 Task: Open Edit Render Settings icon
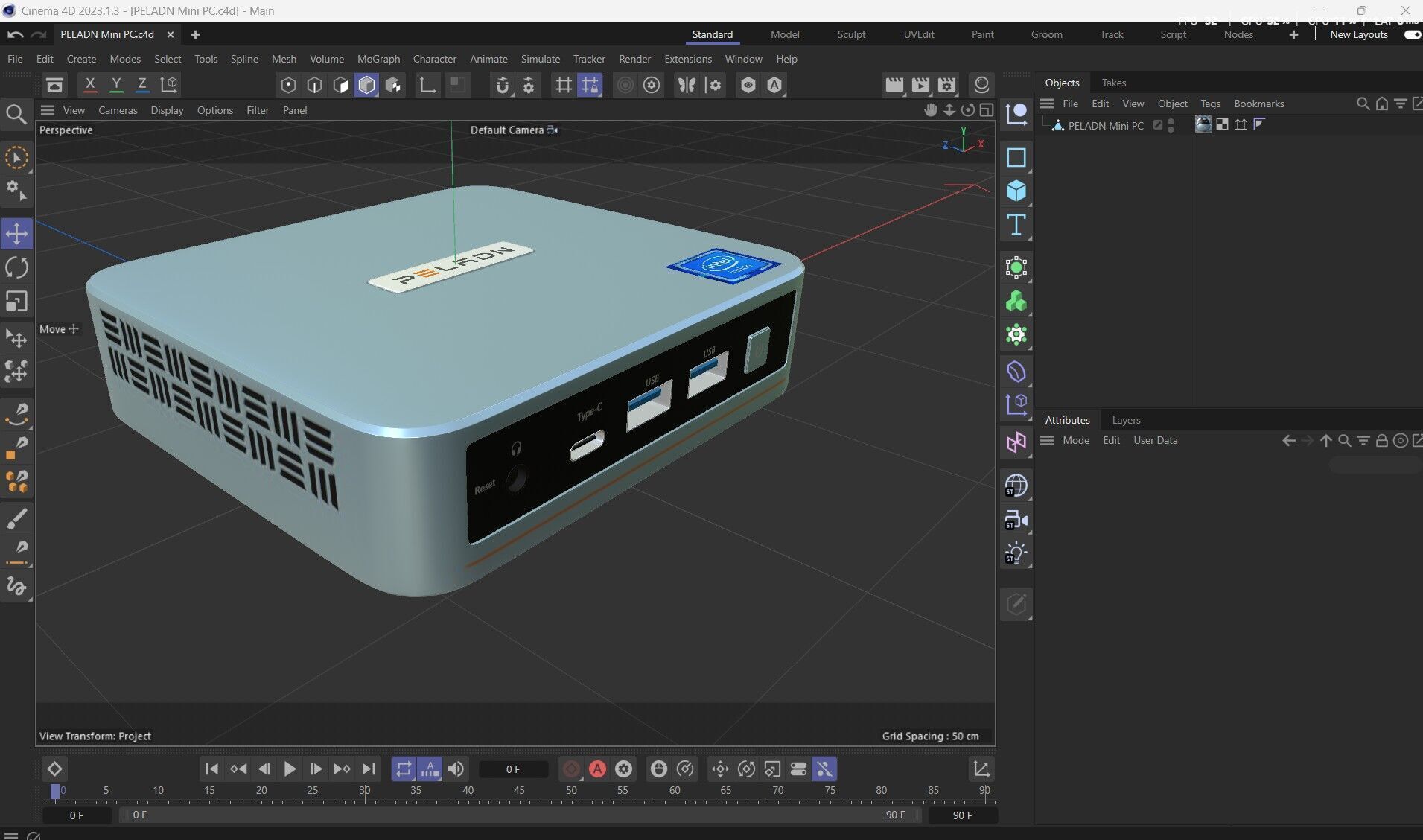947,85
